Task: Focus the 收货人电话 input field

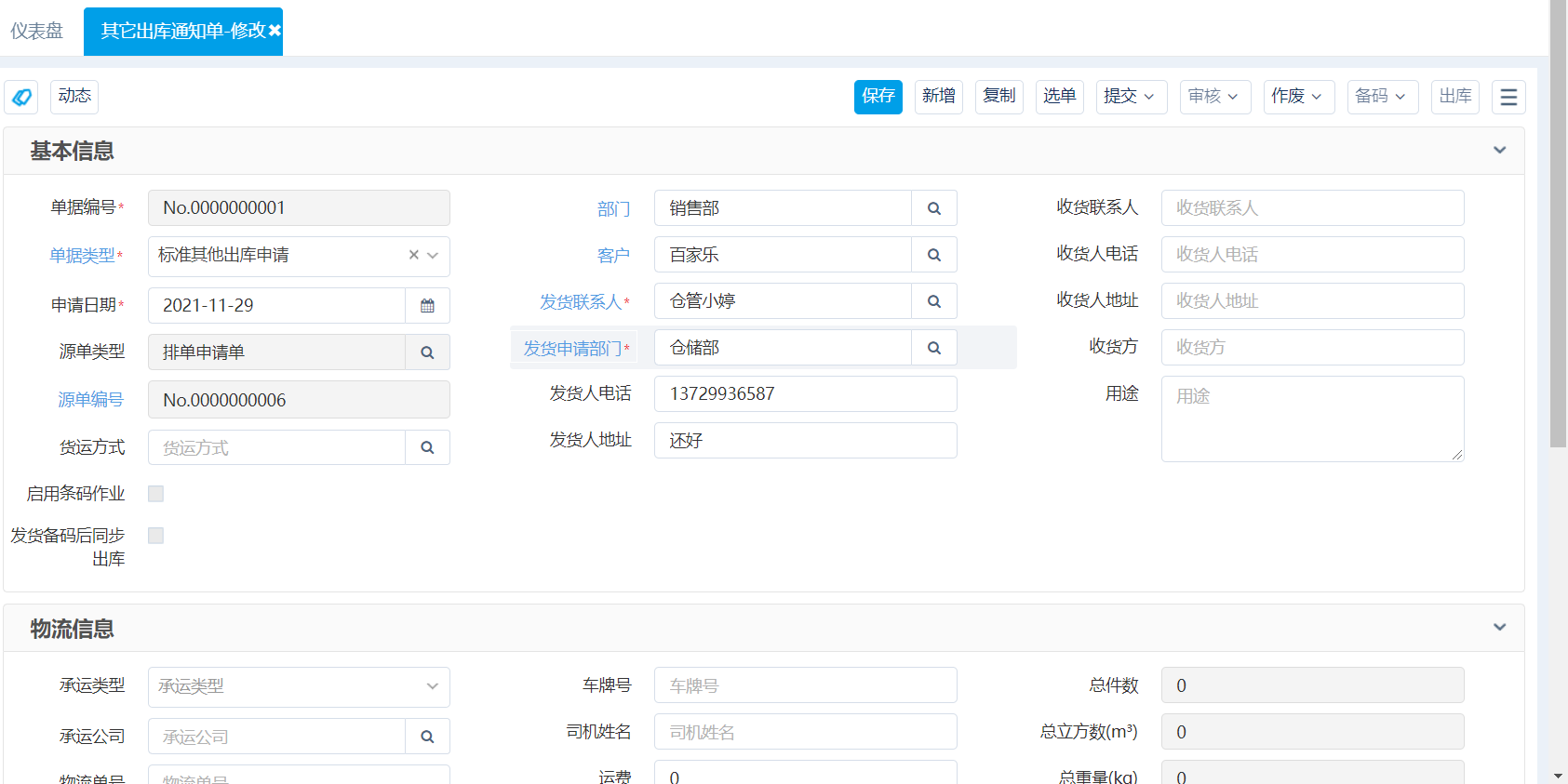Action: pos(1313,255)
